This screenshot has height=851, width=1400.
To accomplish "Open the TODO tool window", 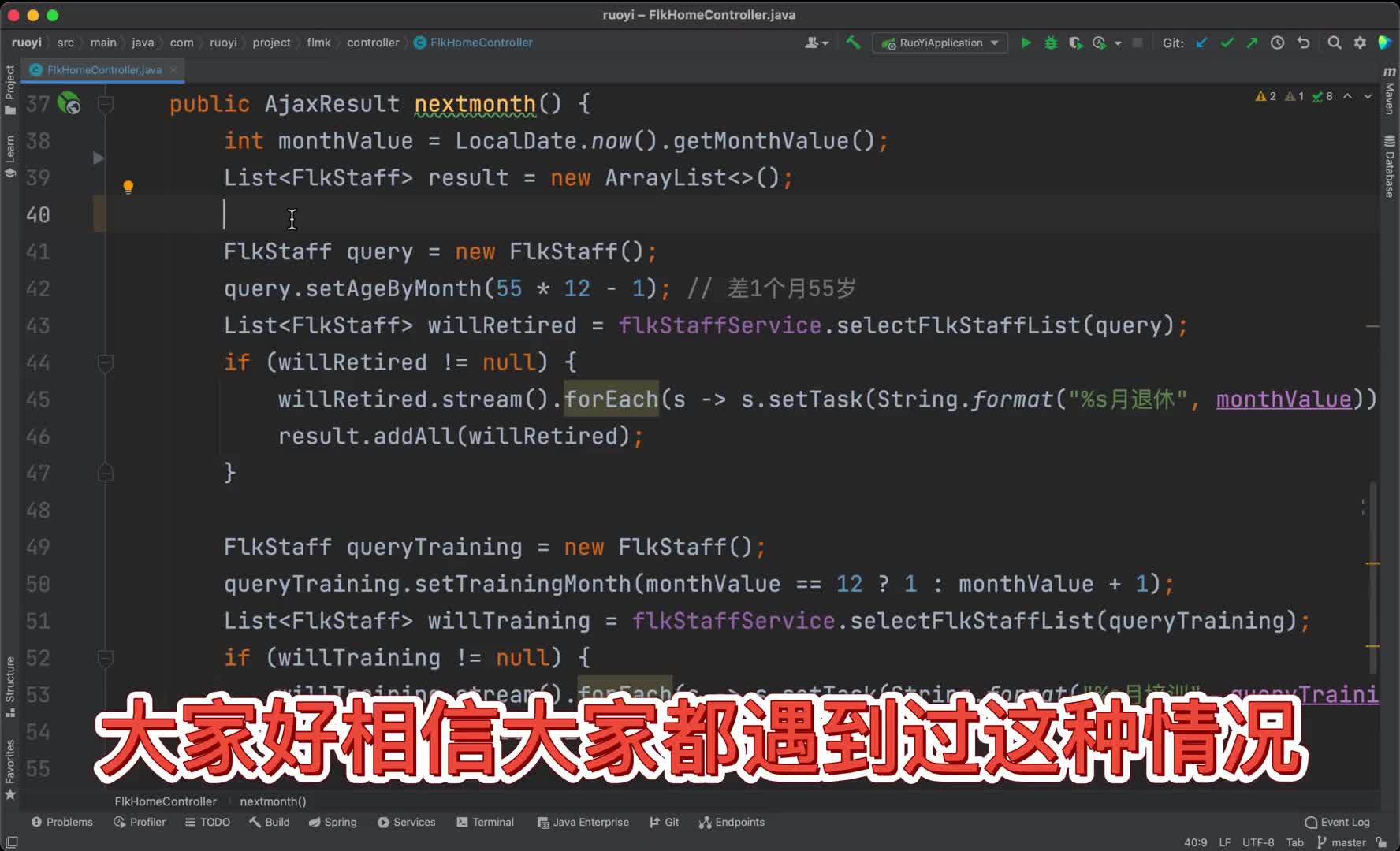I will [x=207, y=822].
